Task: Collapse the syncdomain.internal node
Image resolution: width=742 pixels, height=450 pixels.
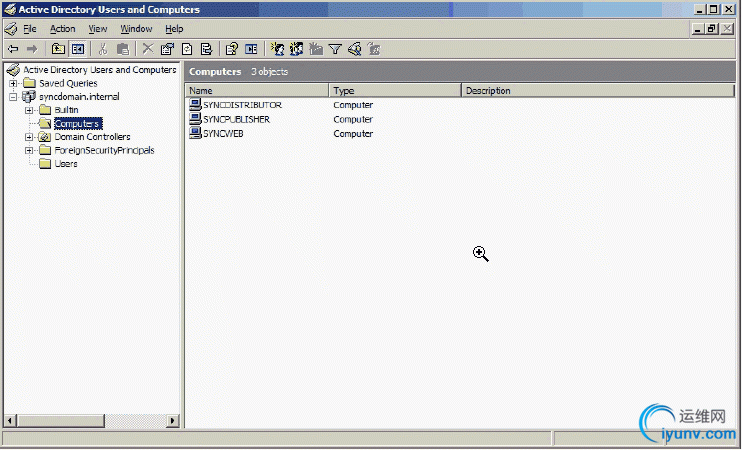Action: pos(13,97)
